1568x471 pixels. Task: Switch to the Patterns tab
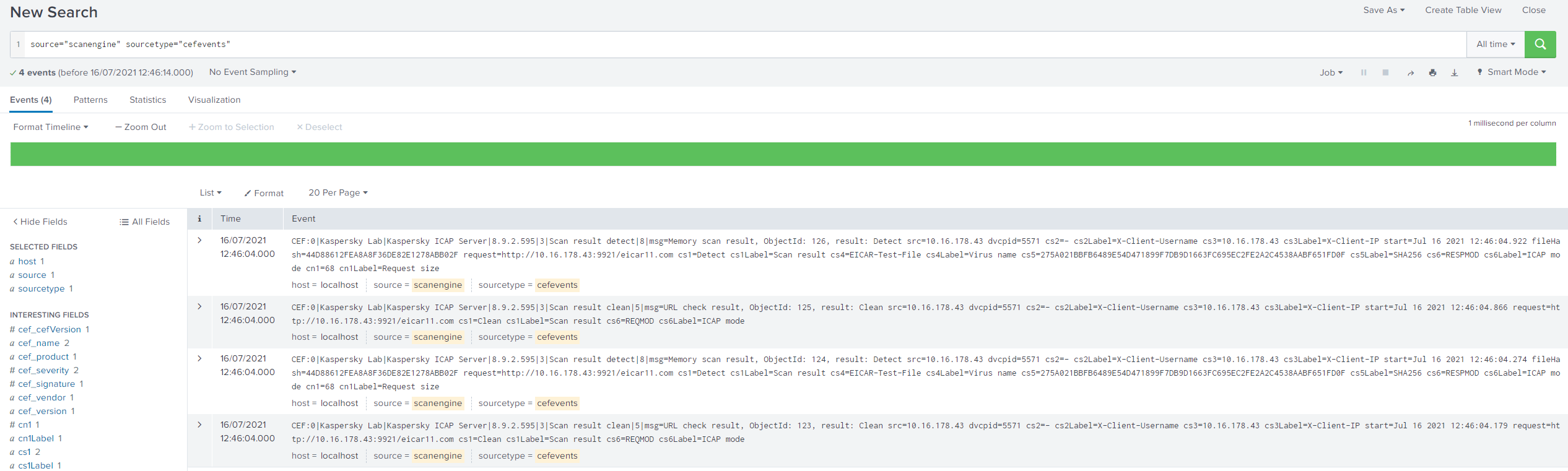tap(90, 100)
